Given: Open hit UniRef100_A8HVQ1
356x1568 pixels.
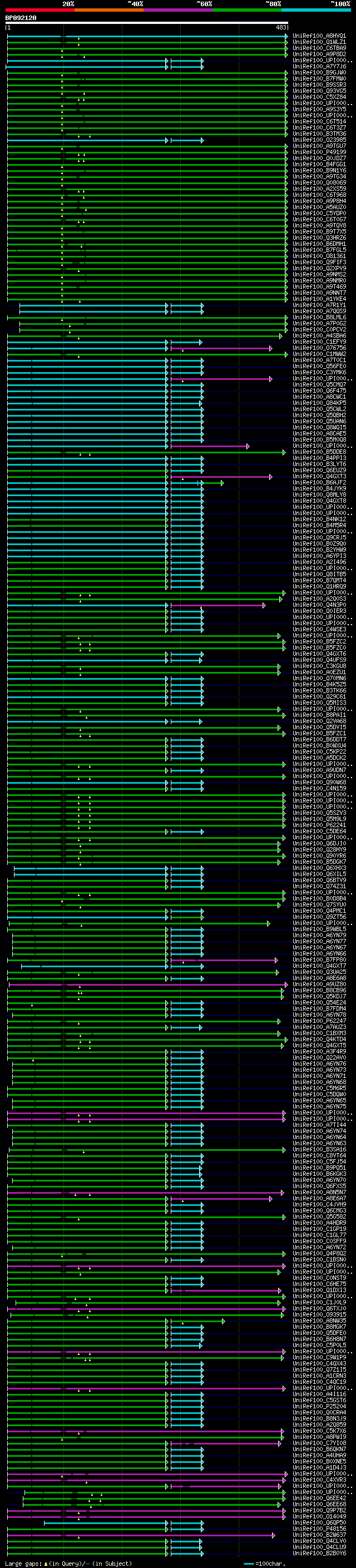Looking at the screenshot, I should click(319, 36).
